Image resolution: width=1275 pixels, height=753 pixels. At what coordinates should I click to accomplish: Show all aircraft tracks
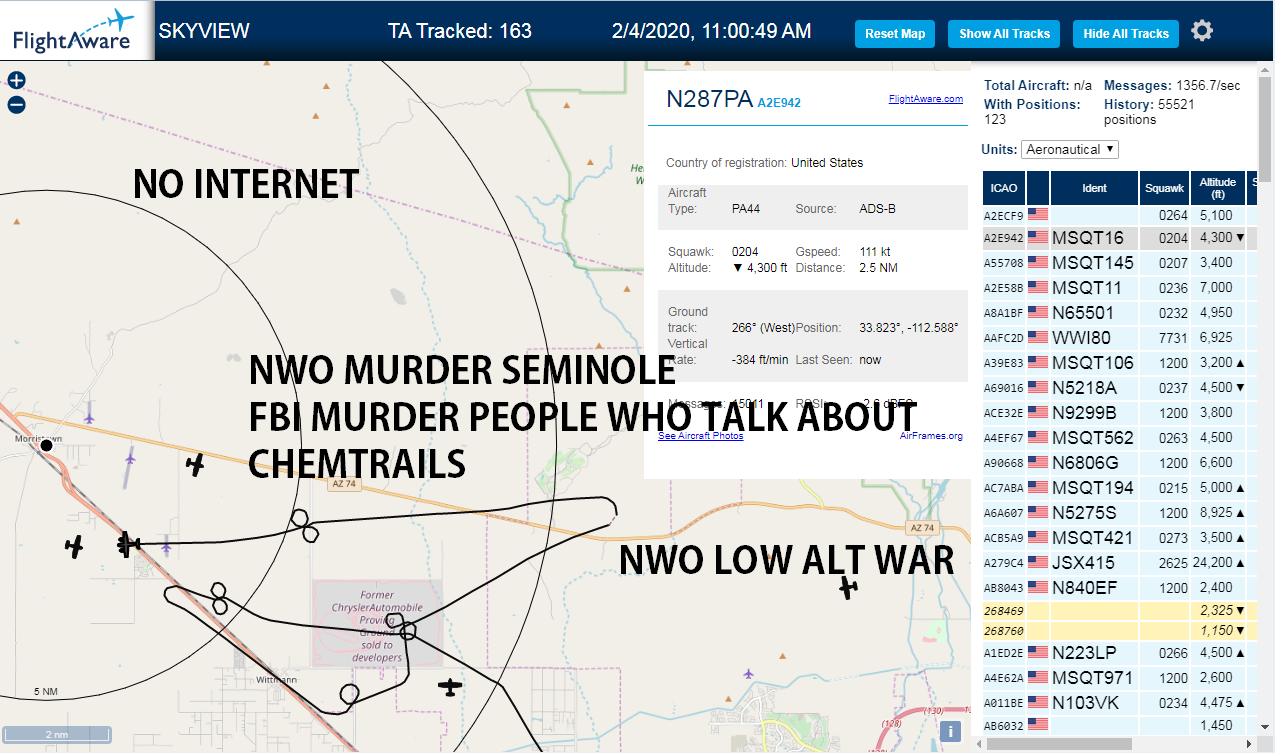1004,34
